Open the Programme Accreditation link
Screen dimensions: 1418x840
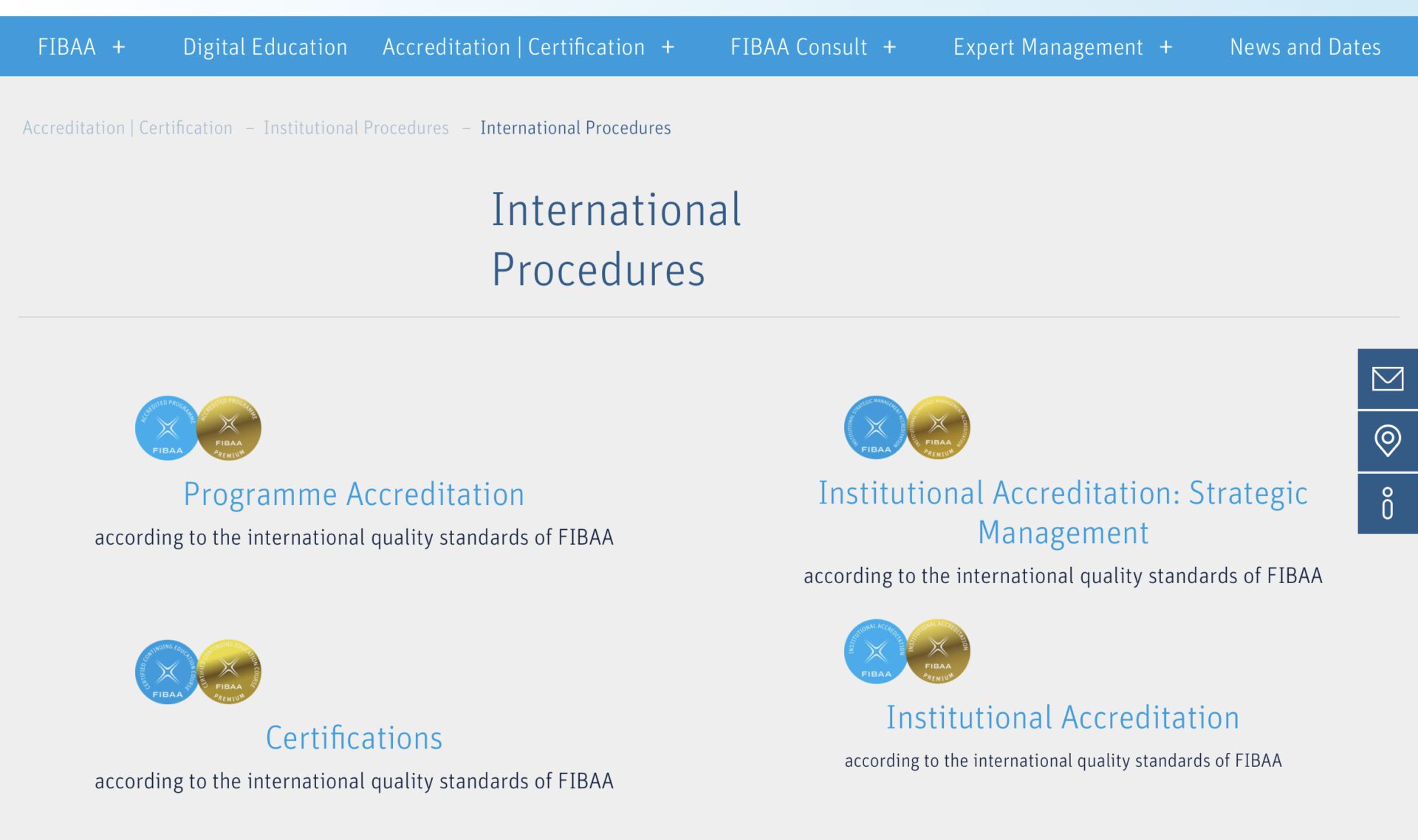coord(354,494)
